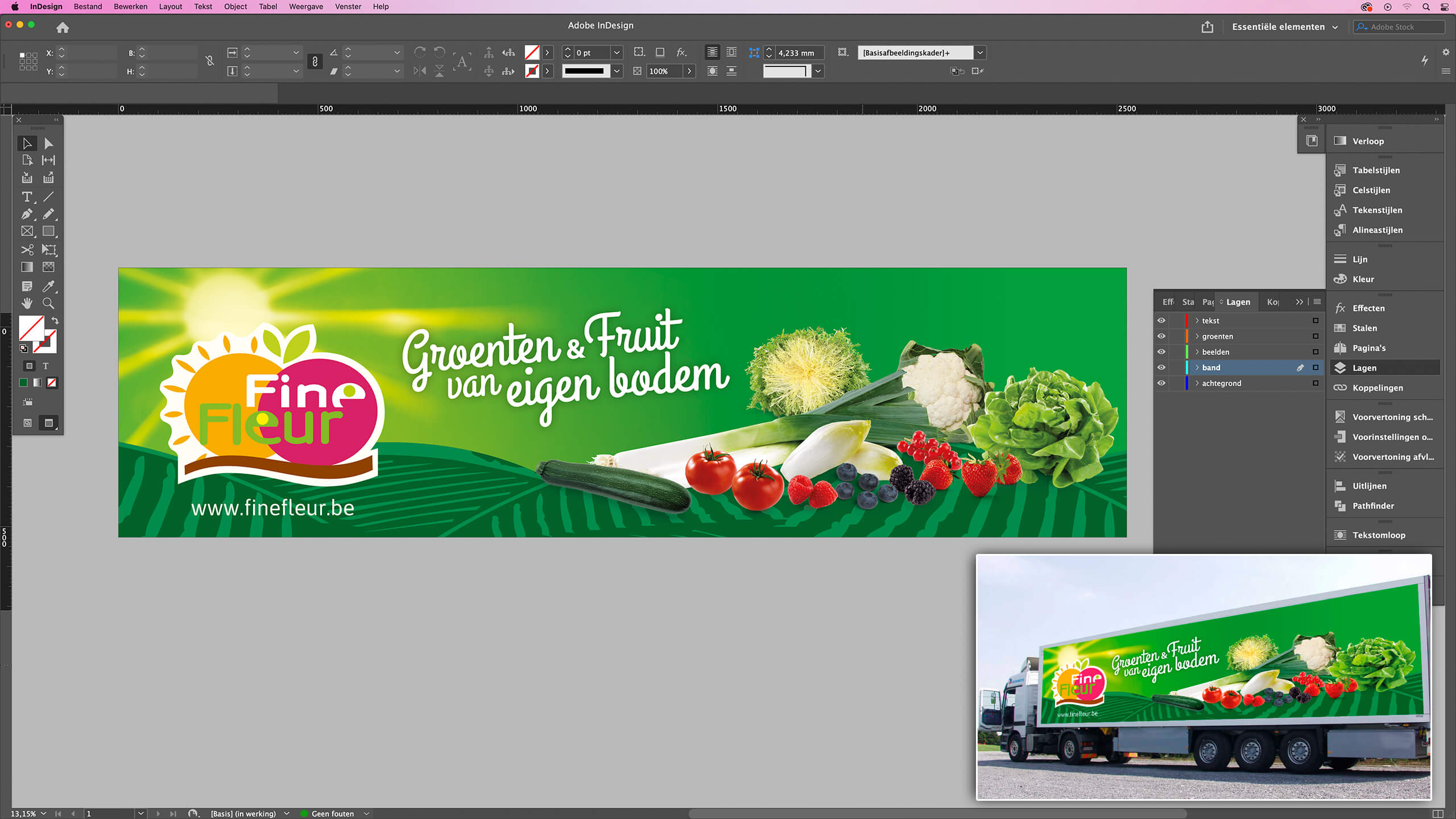Click the home icon
1456x819 pixels.
click(63, 27)
